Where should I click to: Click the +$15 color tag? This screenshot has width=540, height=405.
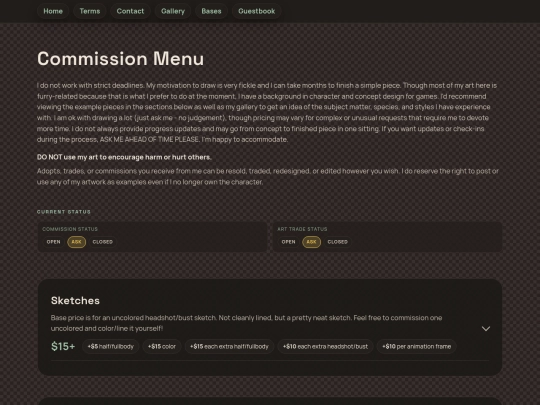tap(162, 346)
